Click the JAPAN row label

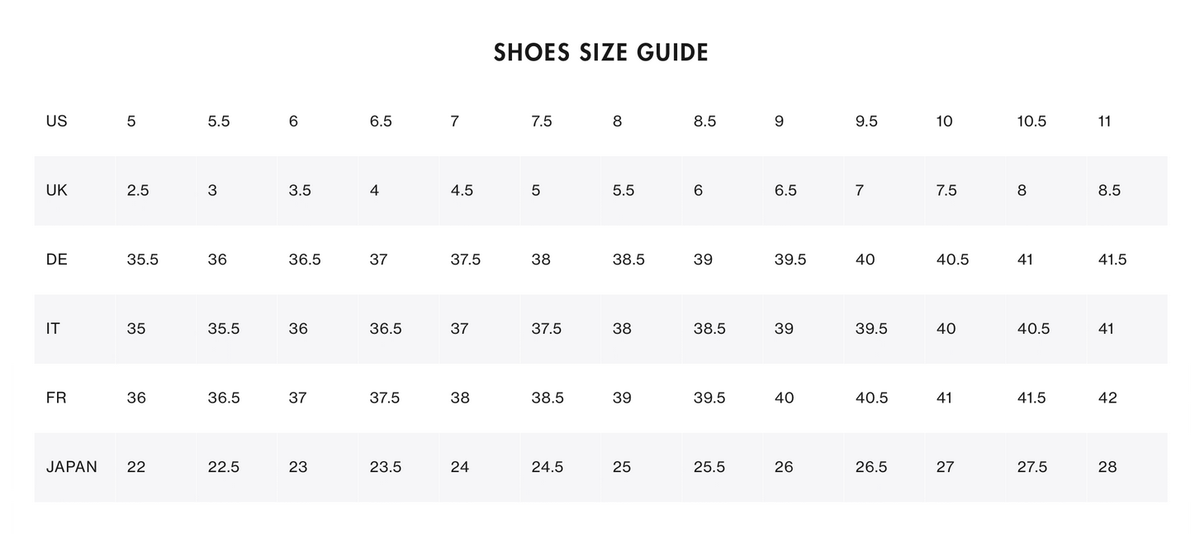point(71,466)
